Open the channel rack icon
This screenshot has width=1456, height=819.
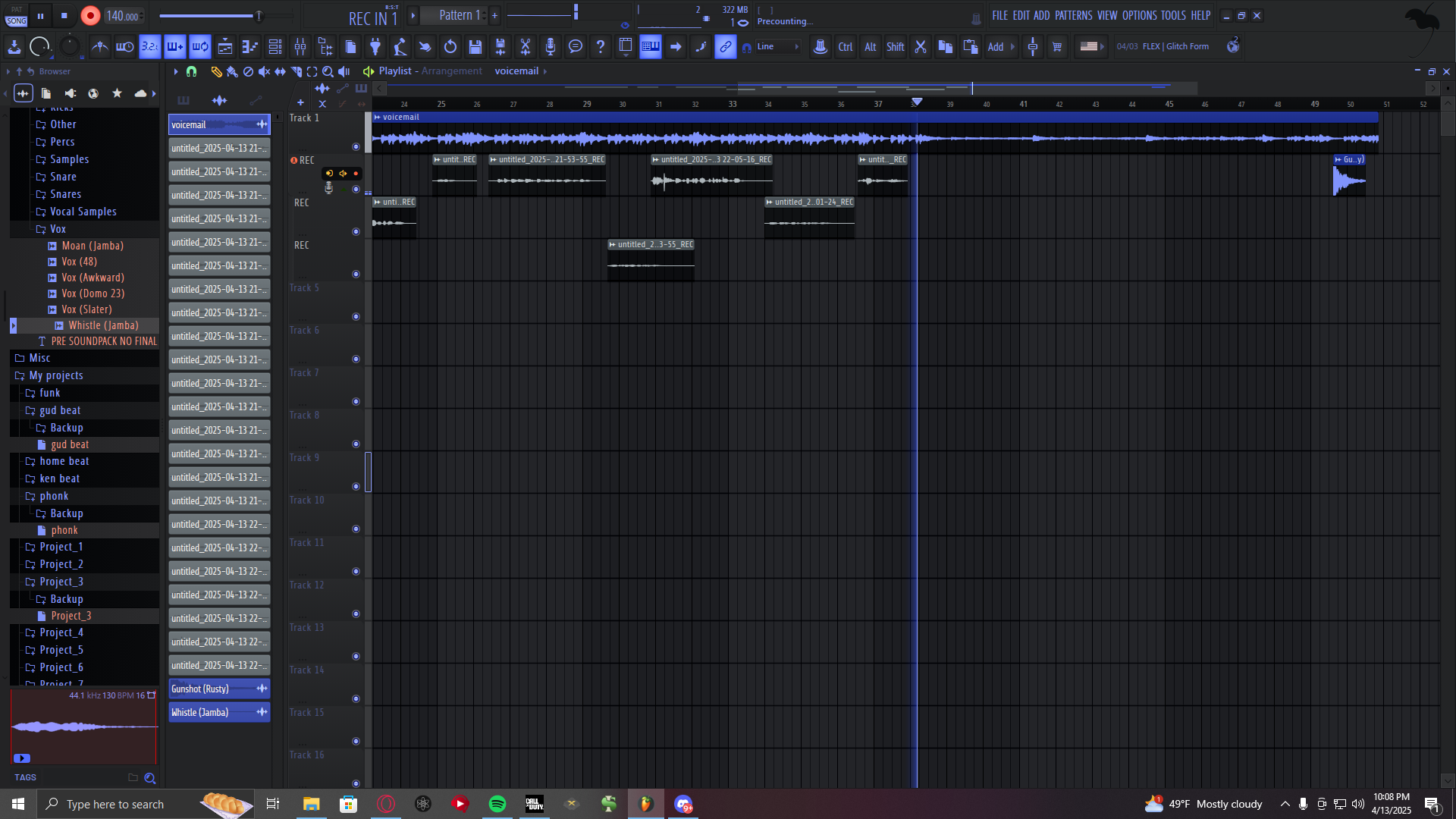[x=275, y=47]
